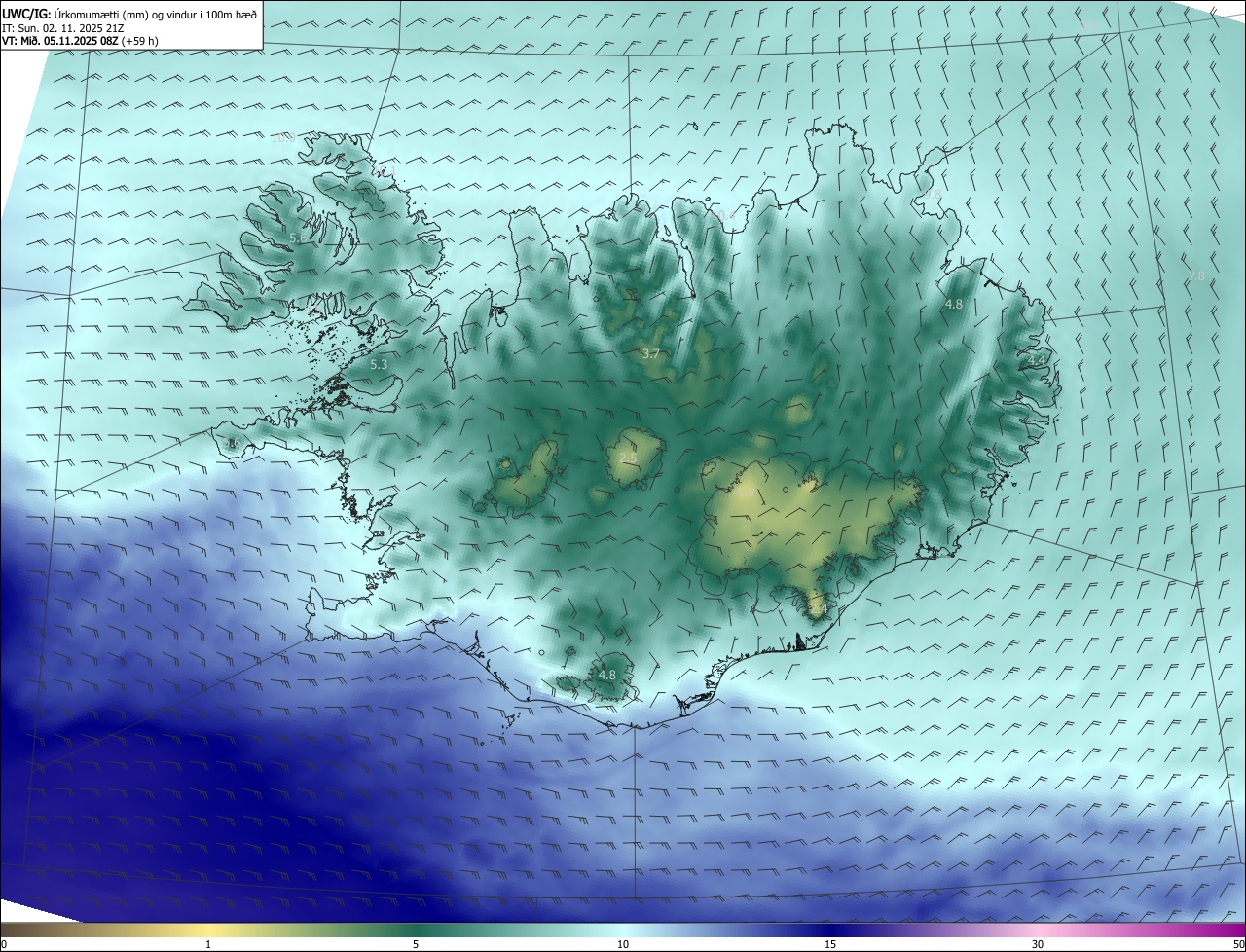Click the title 'UWC/IG: Úrkomumætti (mm) og vindur í 100m hæð'
Screen dimensions: 1246x952
(129, 13)
